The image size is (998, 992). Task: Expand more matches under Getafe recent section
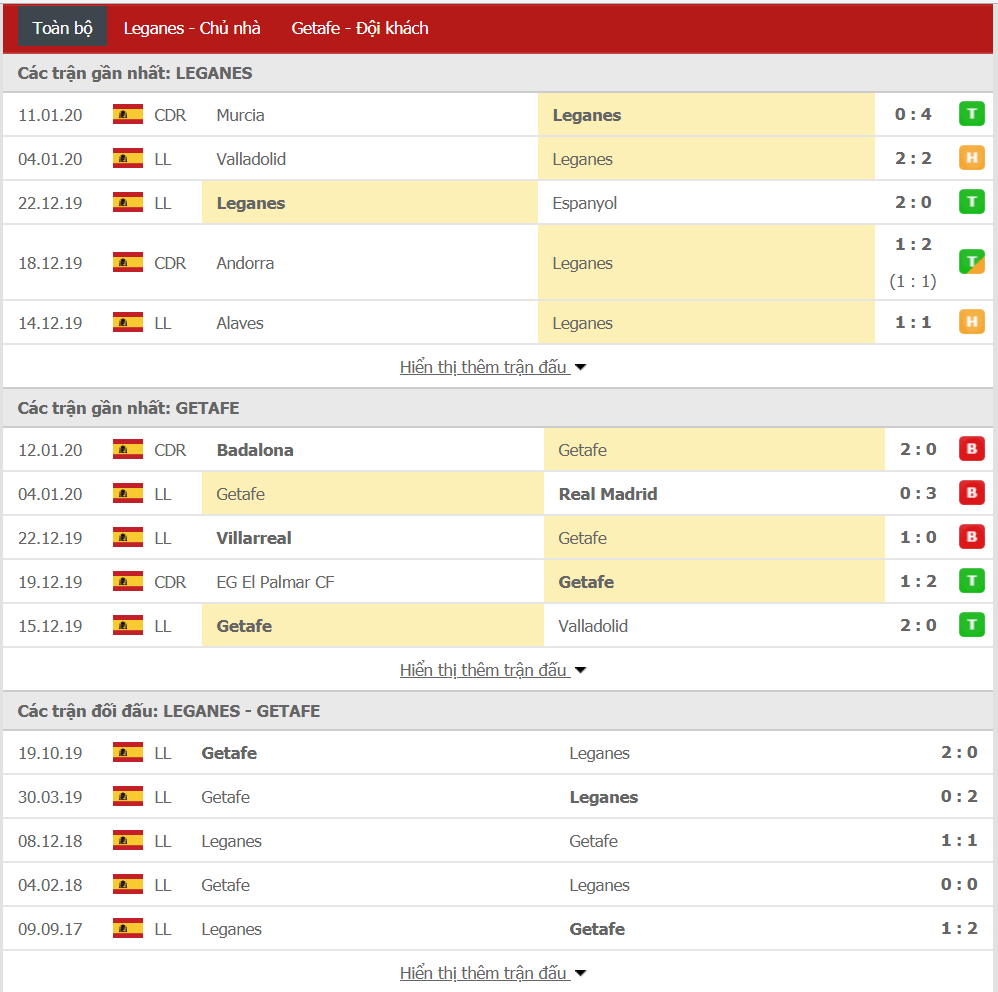493,670
